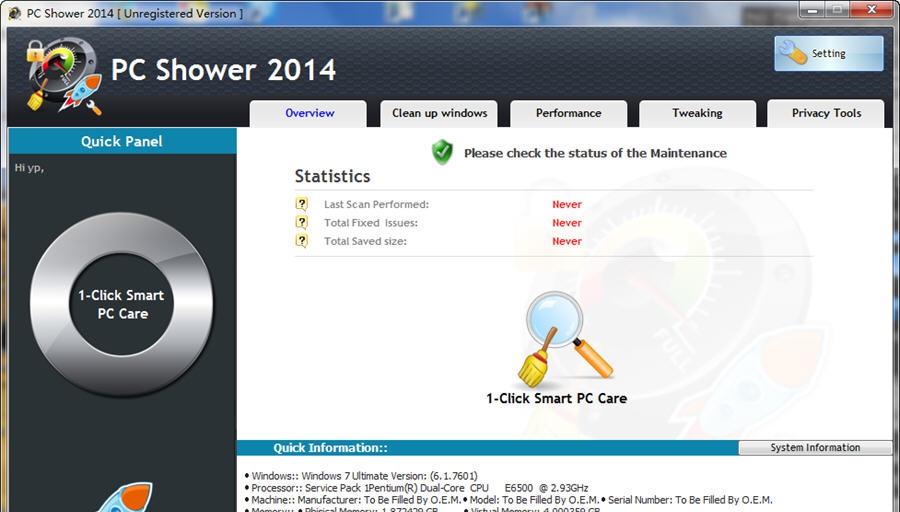
Task: Click help icon beside Total Fixed Issues
Action: click(301, 222)
